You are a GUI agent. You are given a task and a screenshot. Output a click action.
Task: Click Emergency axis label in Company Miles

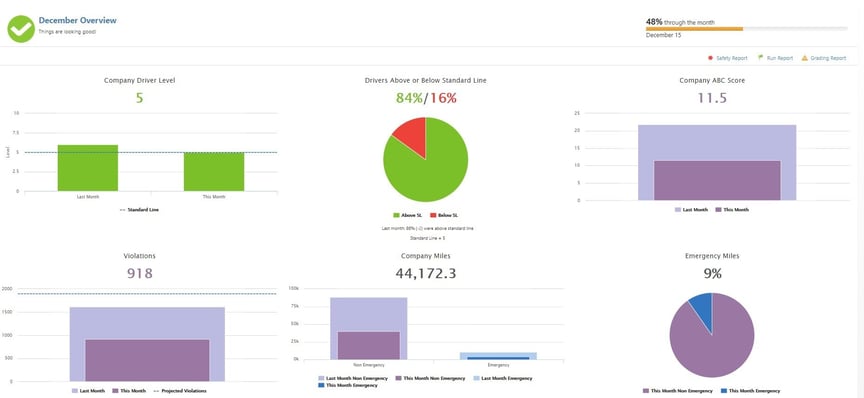[498, 365]
